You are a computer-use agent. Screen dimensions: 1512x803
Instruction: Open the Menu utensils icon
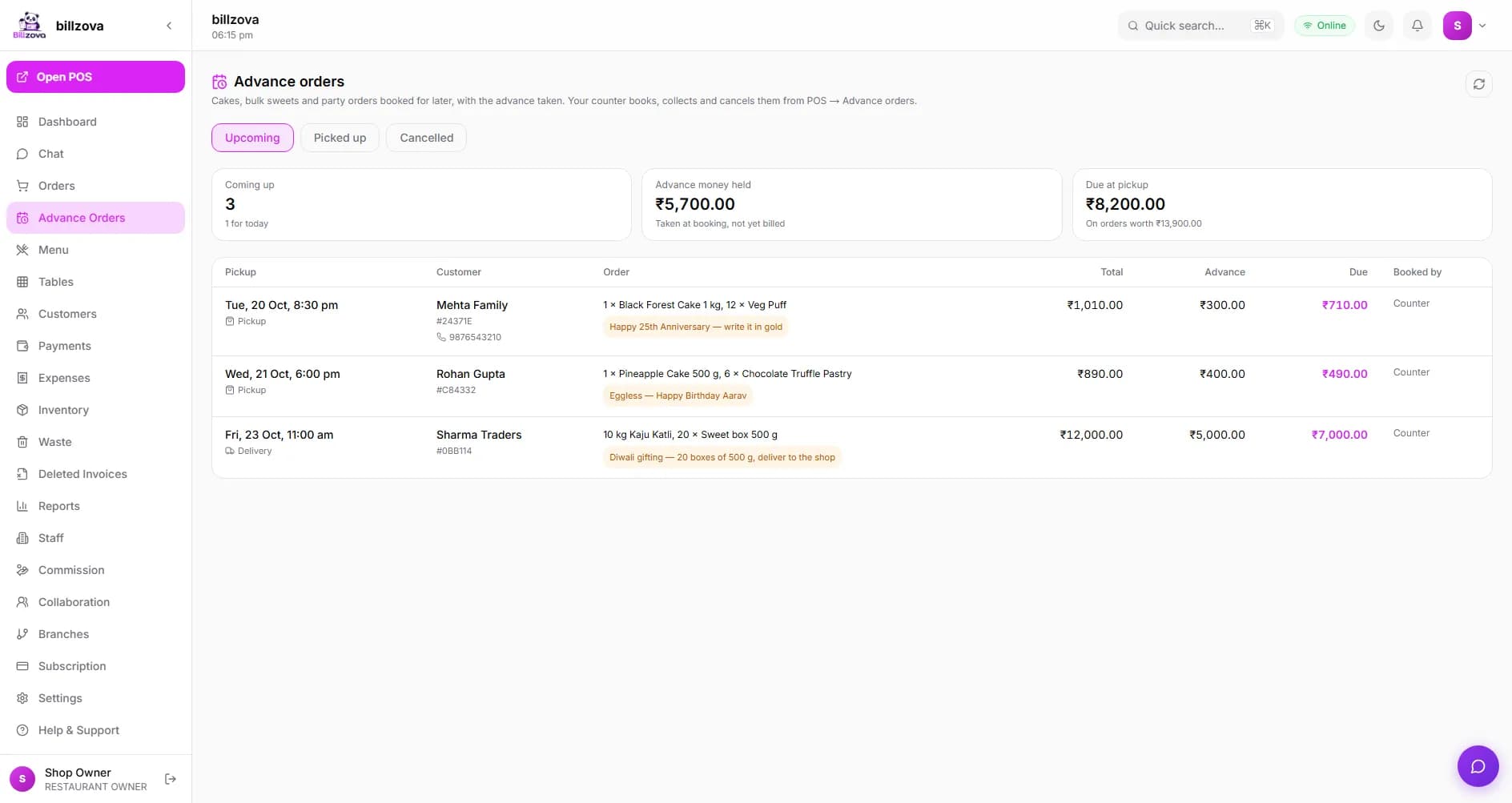[22, 250]
